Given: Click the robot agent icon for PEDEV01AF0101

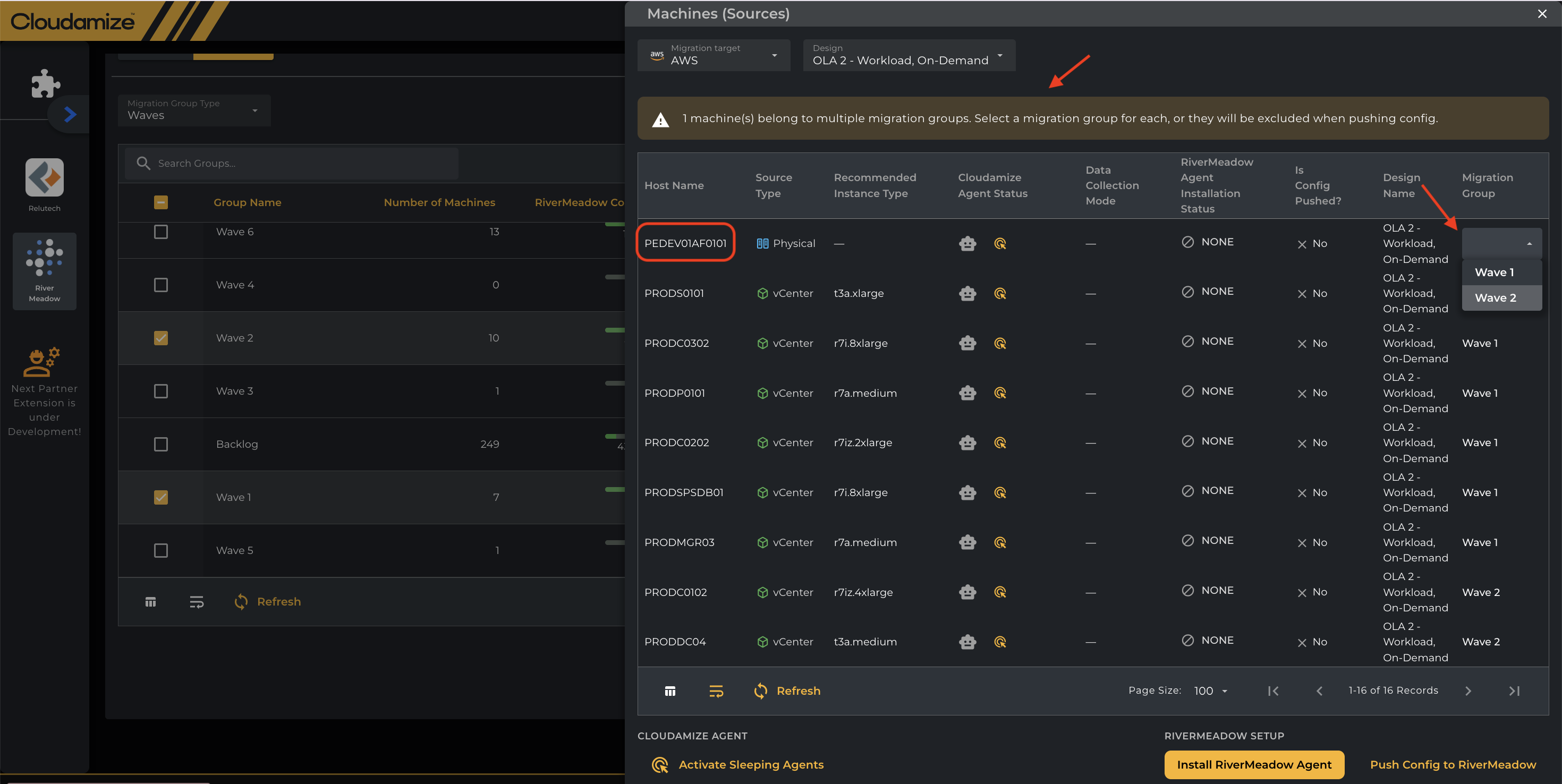Looking at the screenshot, I should click(x=968, y=244).
